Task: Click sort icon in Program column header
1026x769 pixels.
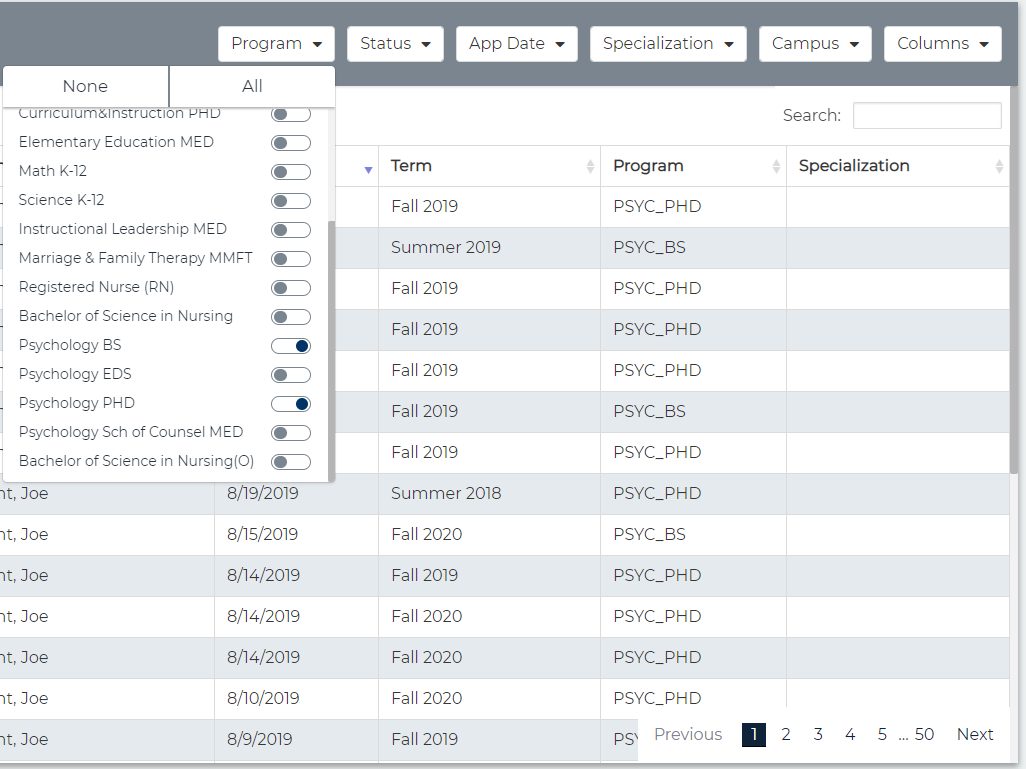Action: [776, 167]
